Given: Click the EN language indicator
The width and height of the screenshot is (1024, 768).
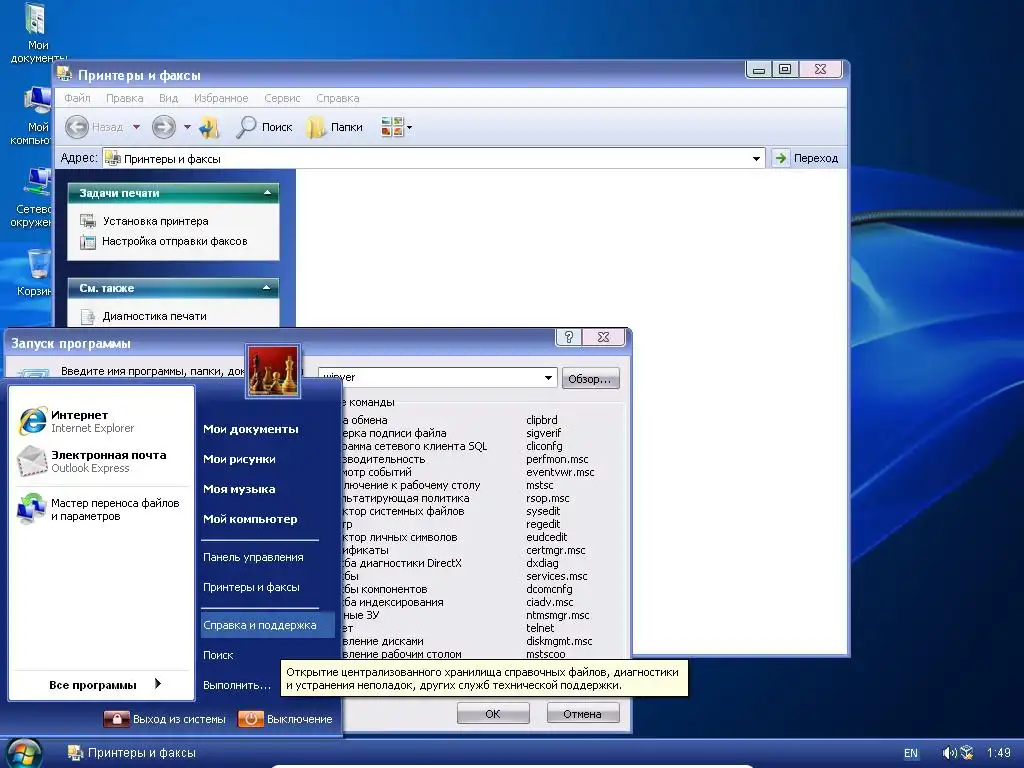Looking at the screenshot, I should pos(910,753).
